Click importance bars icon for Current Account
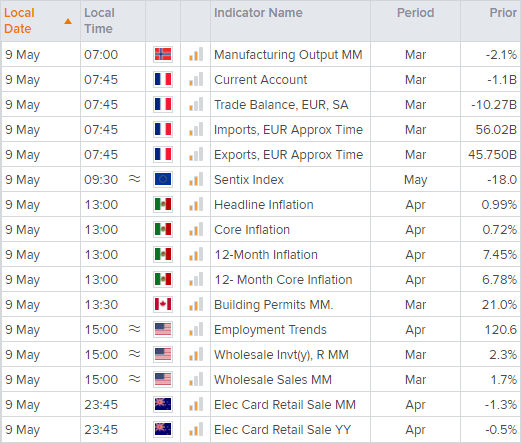This screenshot has height=443, width=521. pyautogui.click(x=196, y=79)
